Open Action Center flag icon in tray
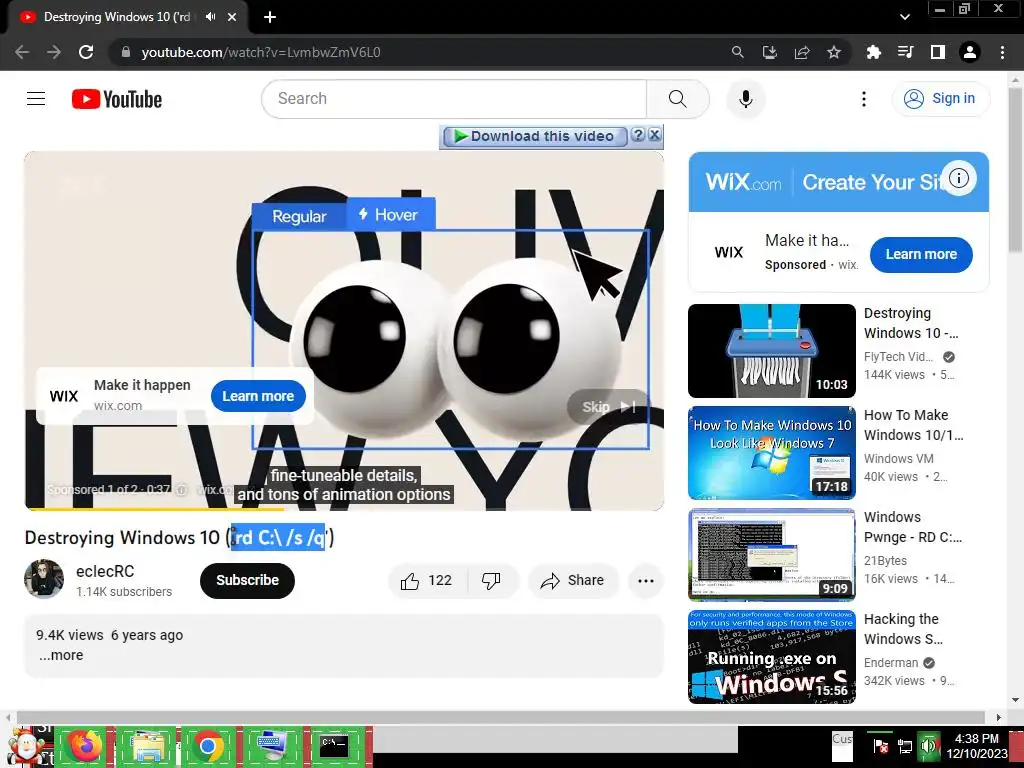 coord(881,746)
